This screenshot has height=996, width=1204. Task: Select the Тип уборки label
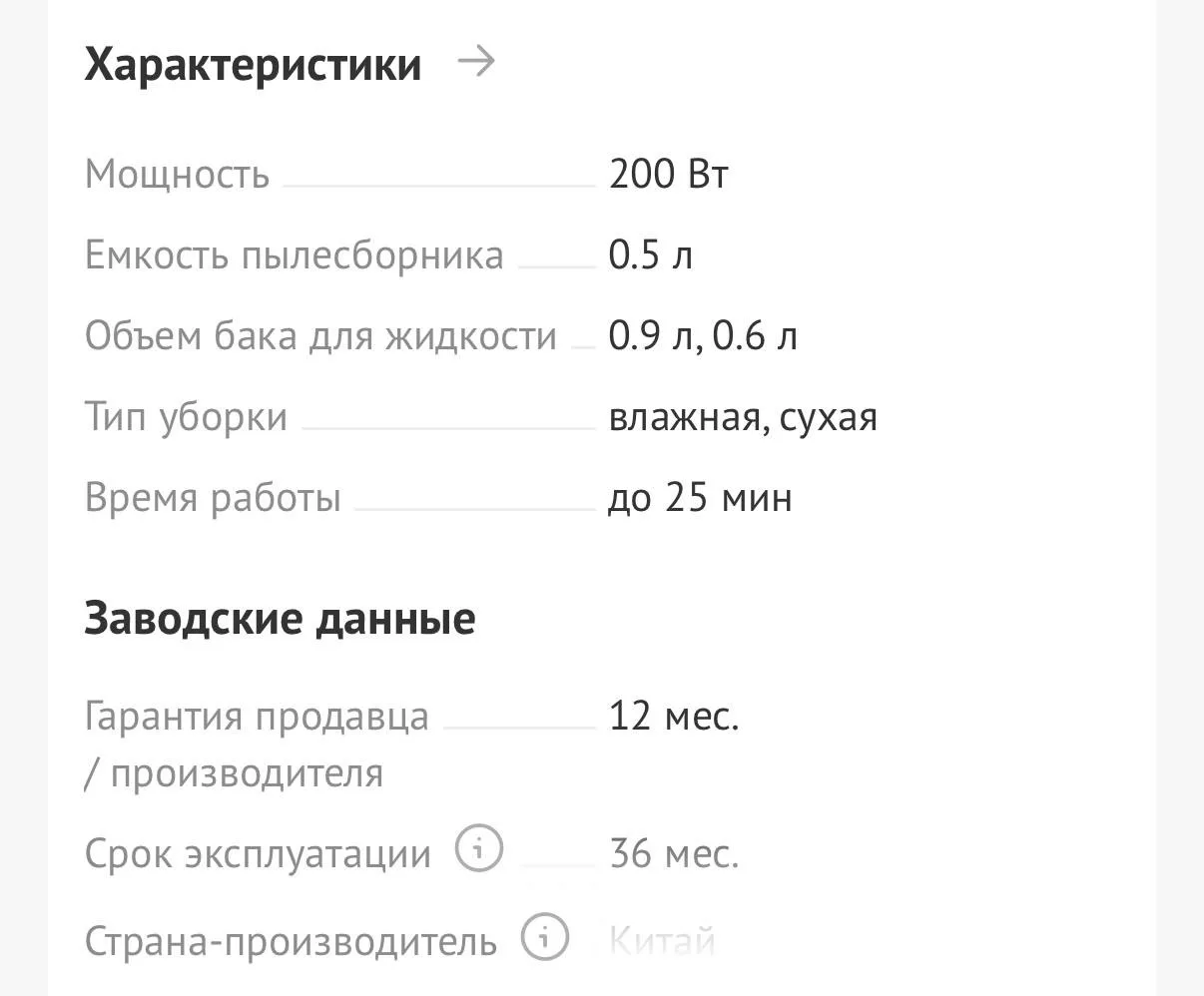tap(186, 417)
